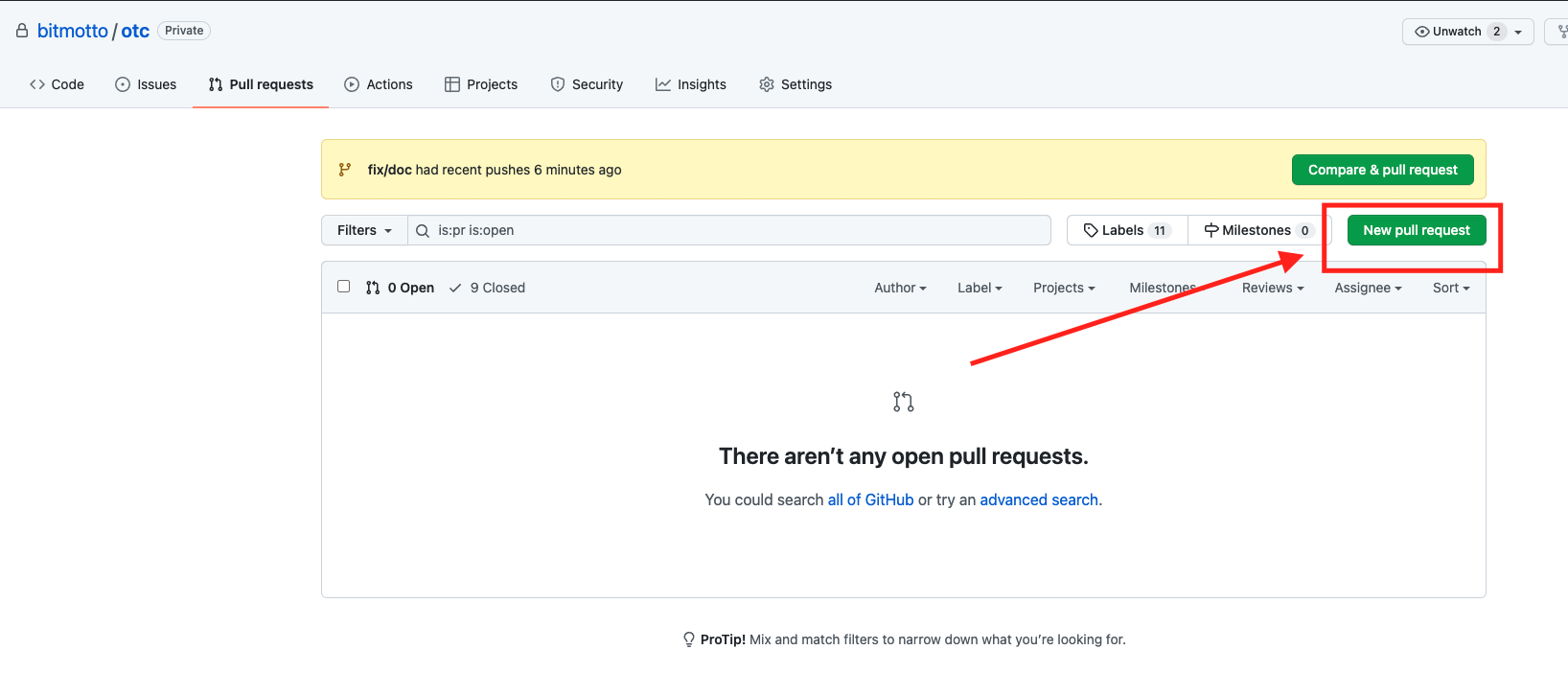Screen dimensions: 1568x673
Task: Click the Private badge label
Action: pos(184,31)
